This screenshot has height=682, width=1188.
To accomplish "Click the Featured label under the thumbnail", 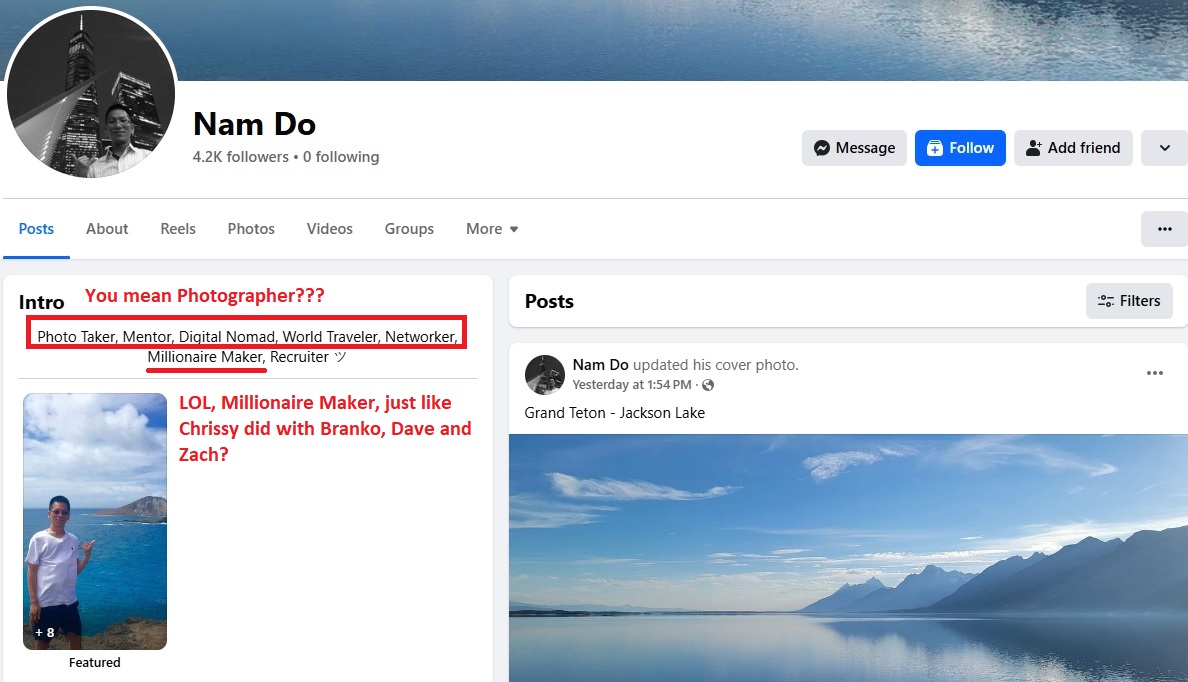I will [x=95, y=662].
